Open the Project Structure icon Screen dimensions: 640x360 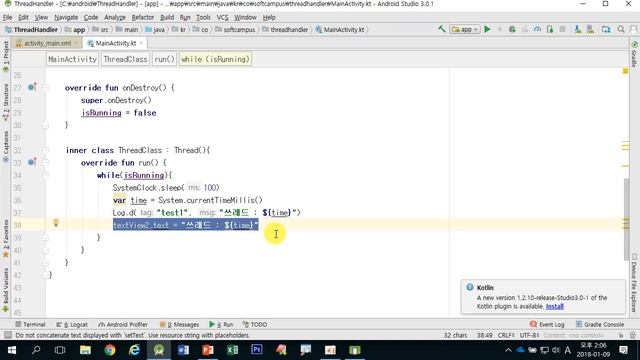click(606, 29)
